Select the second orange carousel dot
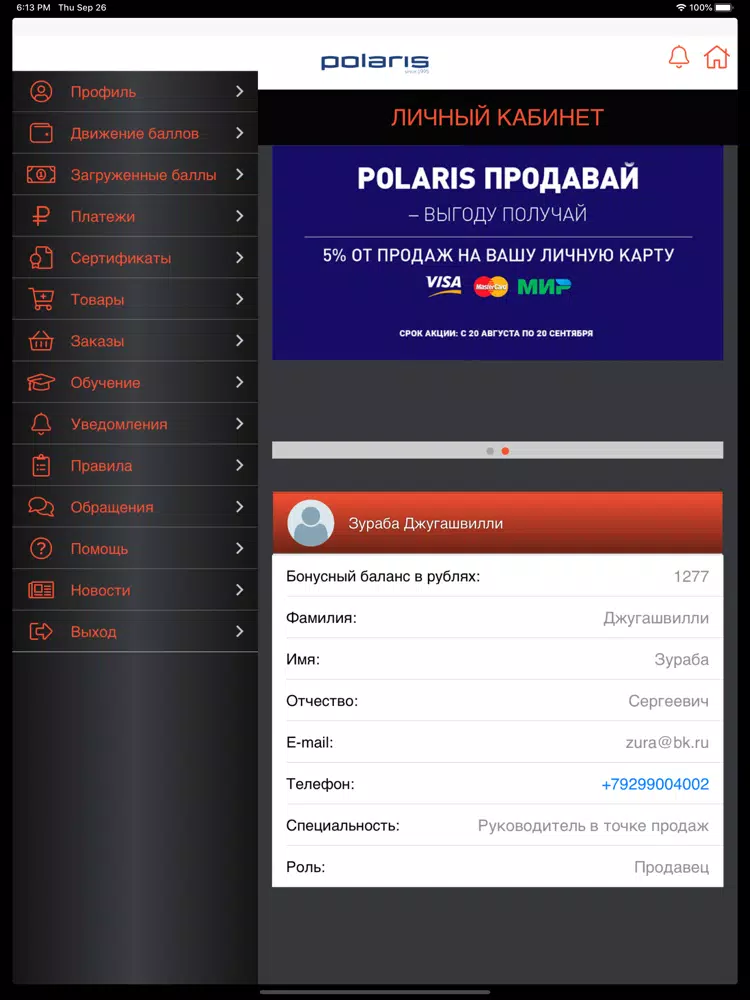Viewport: 750px width, 1000px height. [x=505, y=451]
